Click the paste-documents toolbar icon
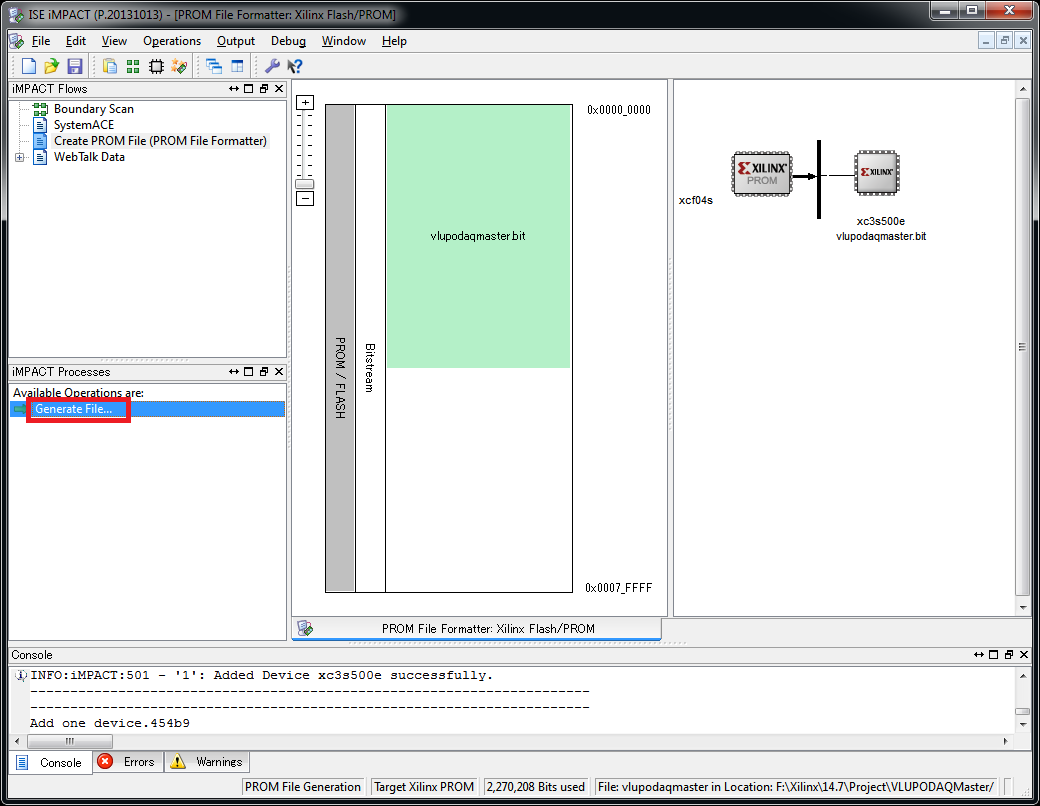The image size is (1040, 806). pos(110,66)
